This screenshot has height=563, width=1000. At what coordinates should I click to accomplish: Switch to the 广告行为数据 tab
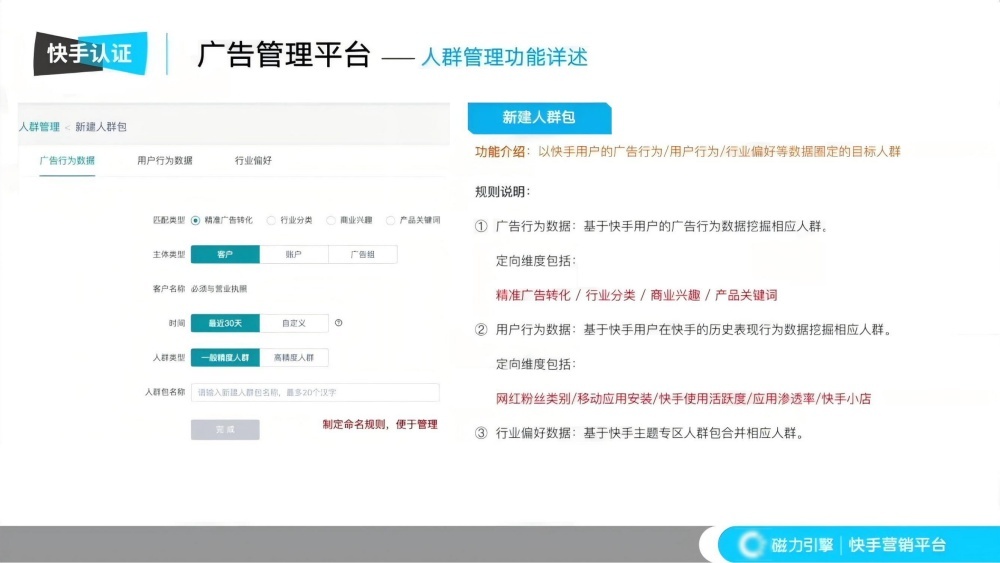(67, 160)
